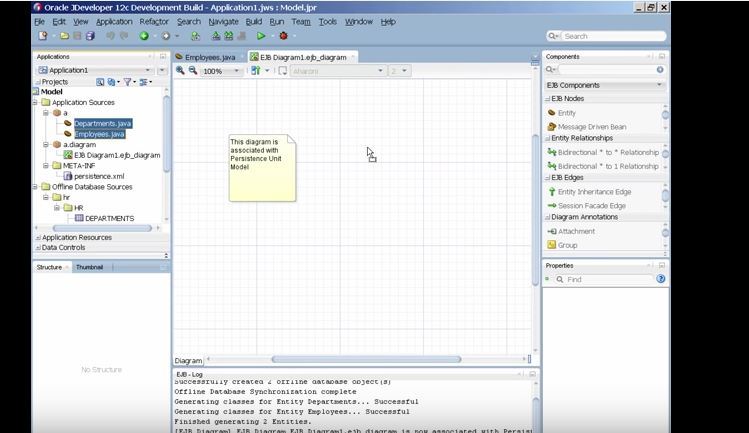Select Message Driven Bean component
Viewport: 749px width, 433px height.
[591, 127]
